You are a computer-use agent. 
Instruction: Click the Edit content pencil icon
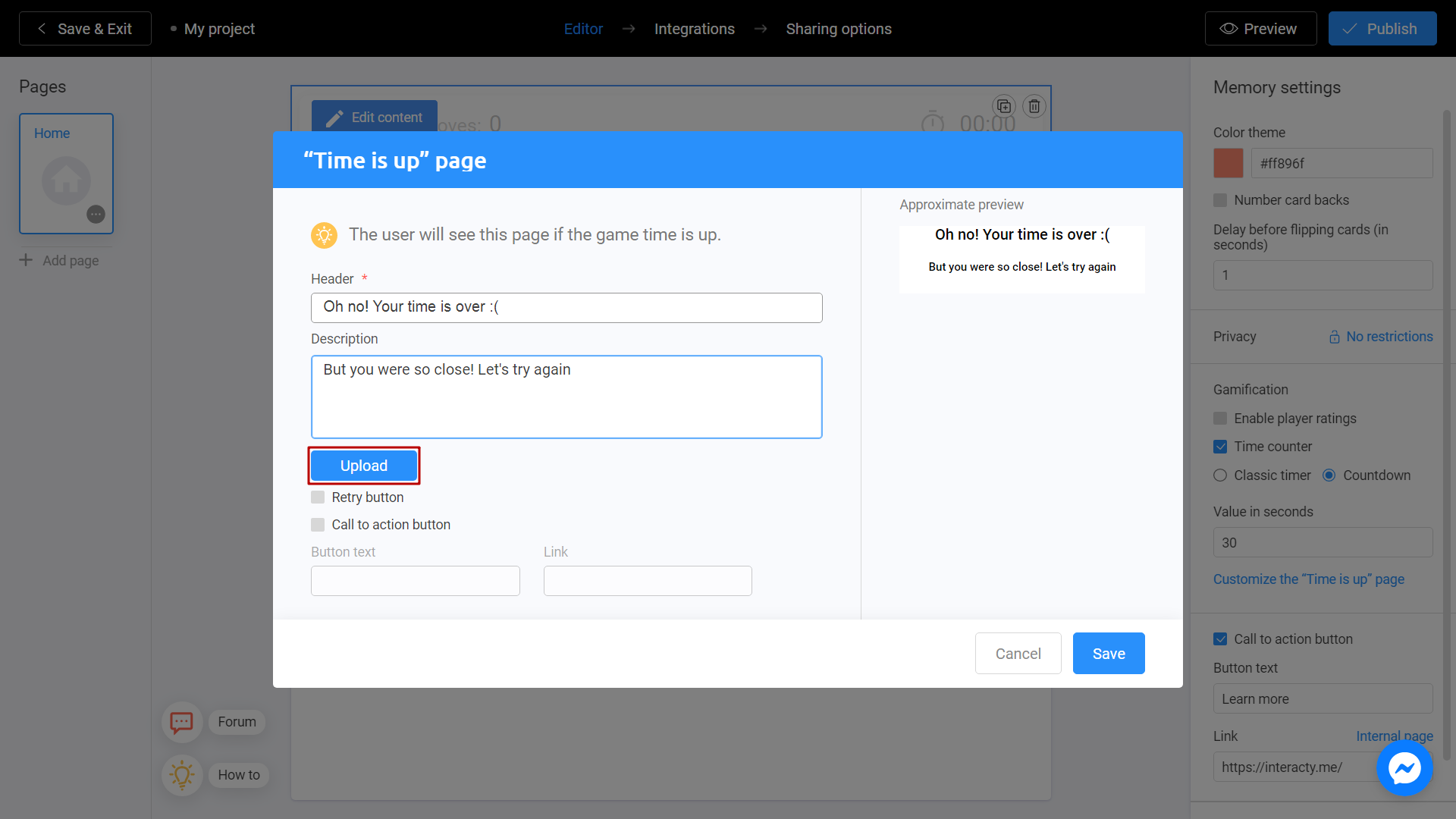click(x=334, y=118)
